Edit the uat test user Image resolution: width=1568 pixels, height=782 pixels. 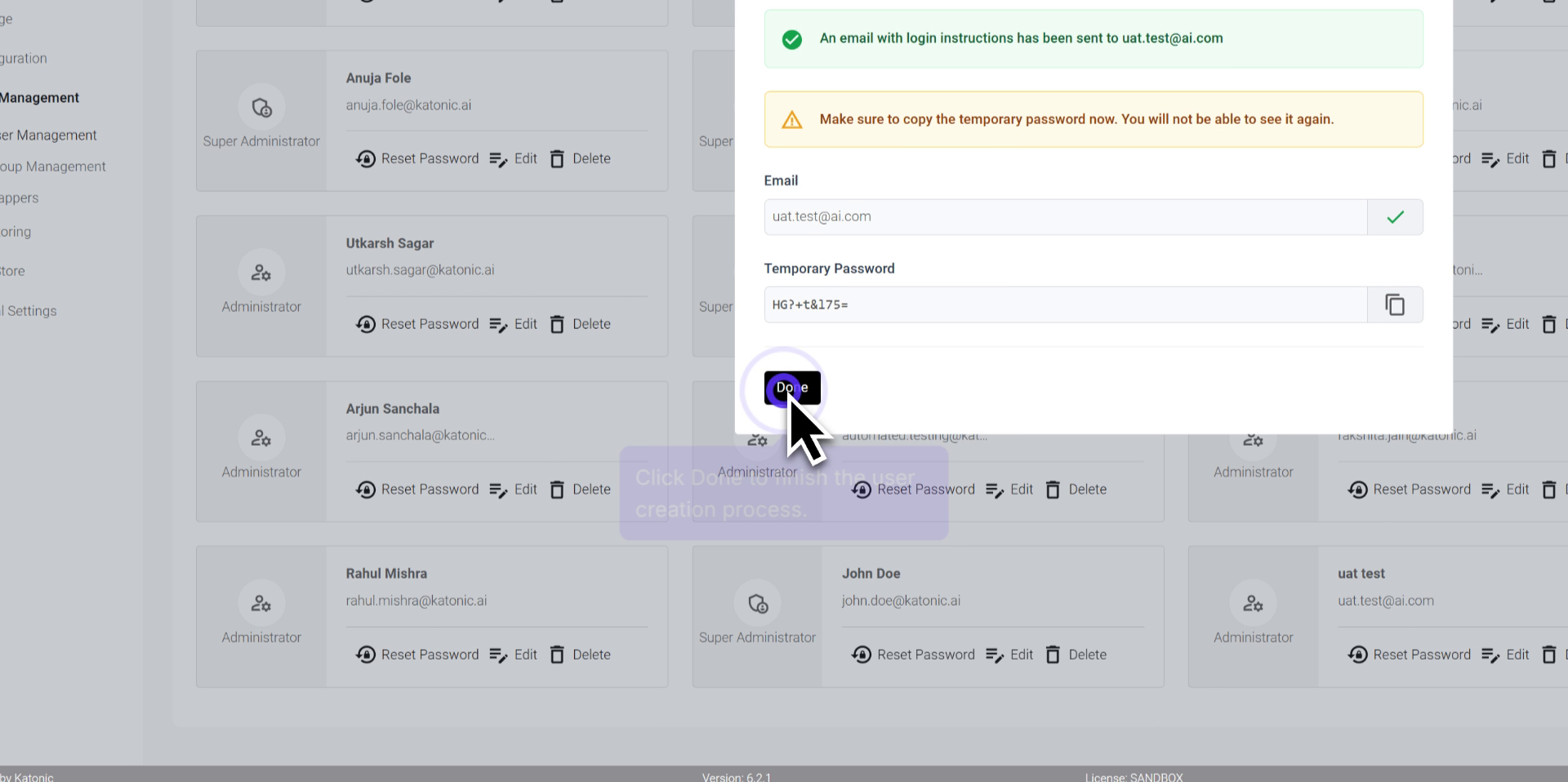coord(1505,654)
